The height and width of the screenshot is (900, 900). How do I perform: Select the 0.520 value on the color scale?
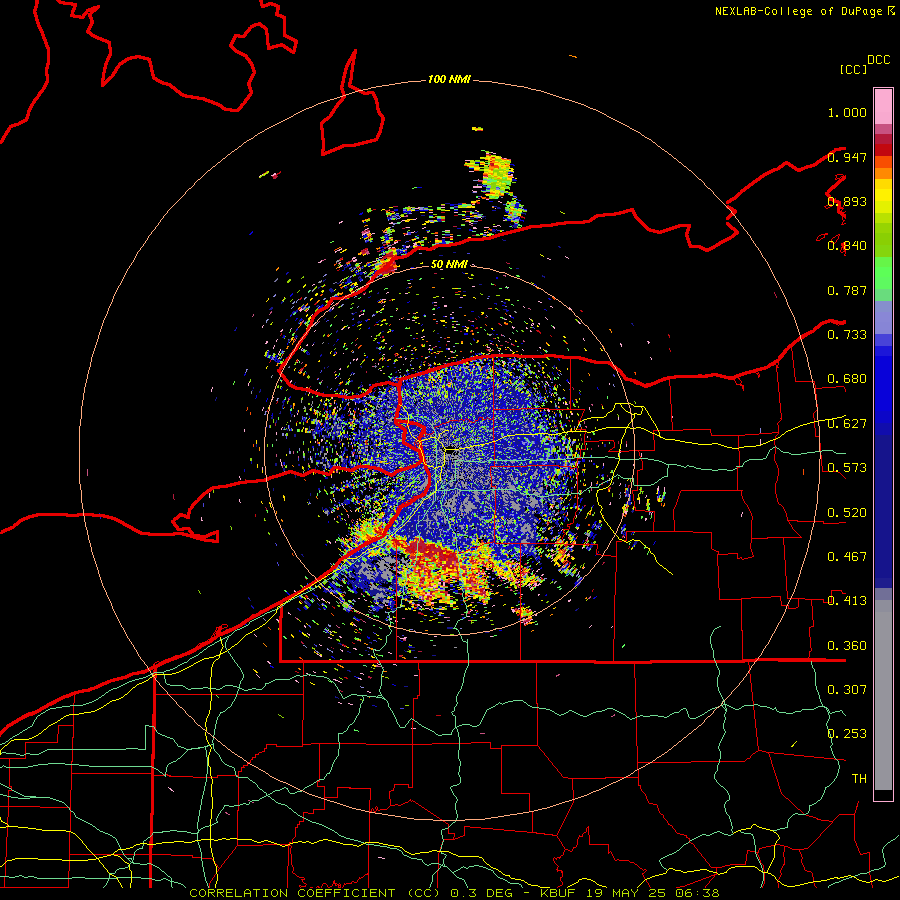click(x=847, y=512)
